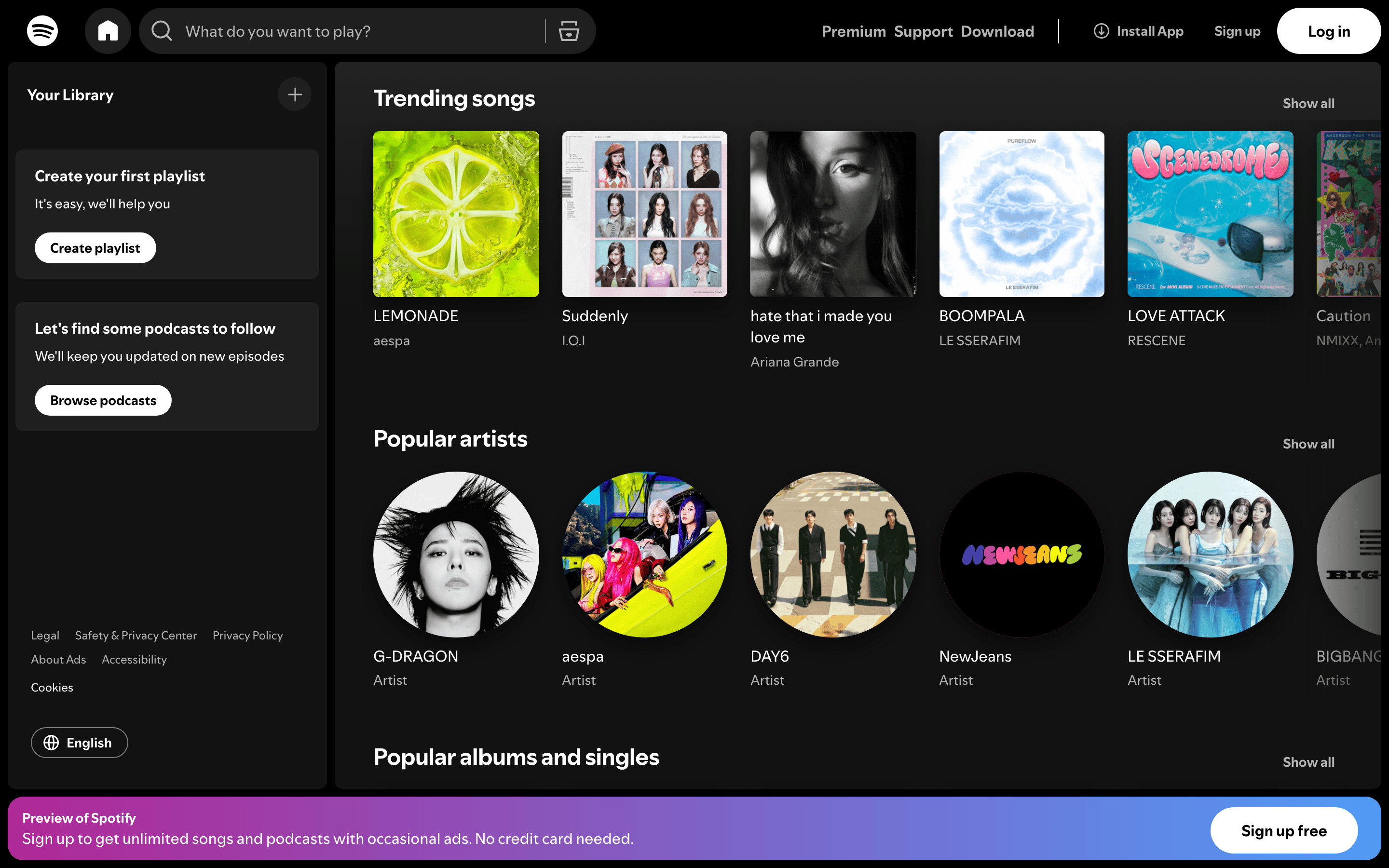Click LE SSERAFIM under BOOMPALA

980,340
